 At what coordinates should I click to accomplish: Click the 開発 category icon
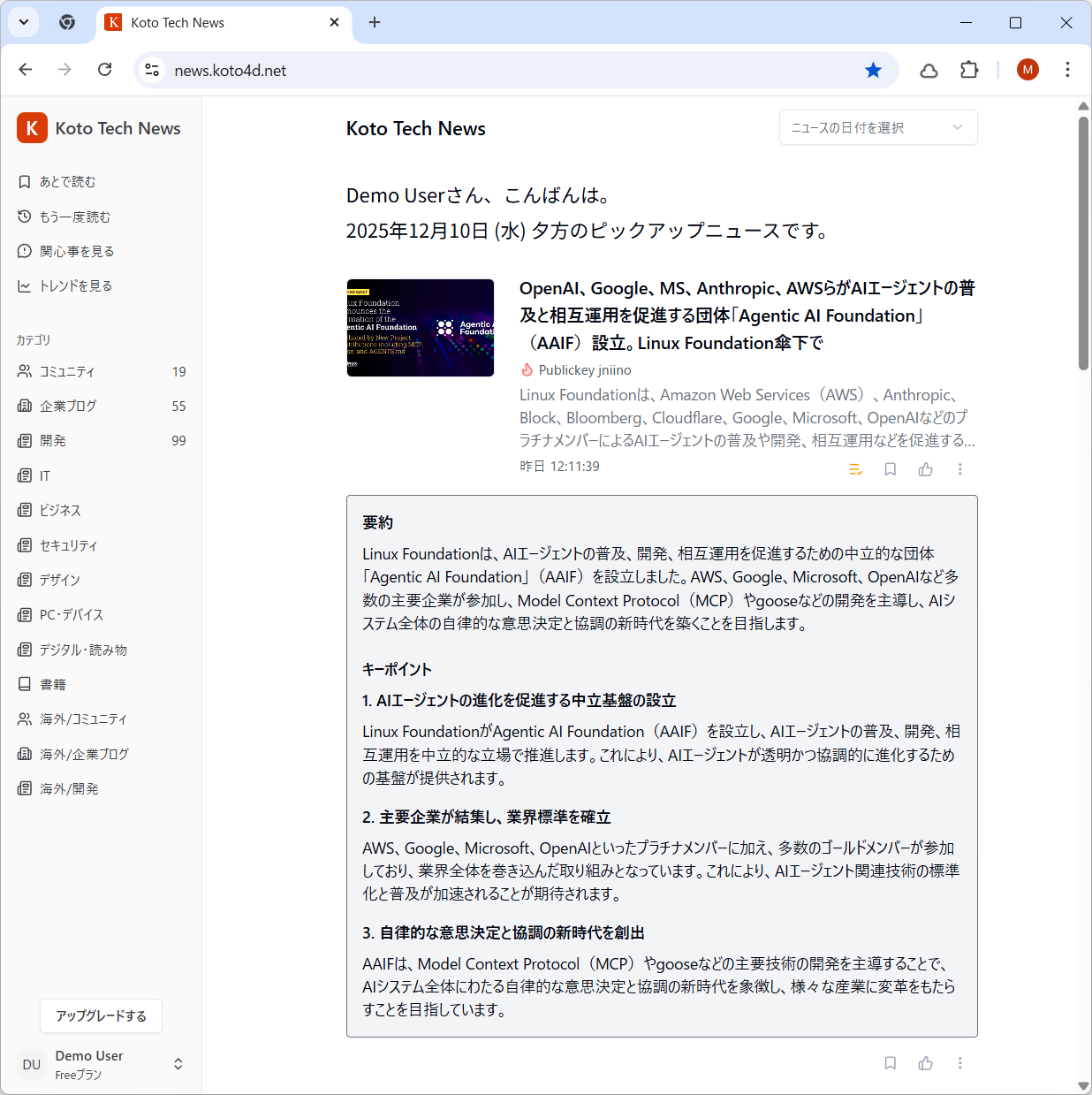[25, 441]
